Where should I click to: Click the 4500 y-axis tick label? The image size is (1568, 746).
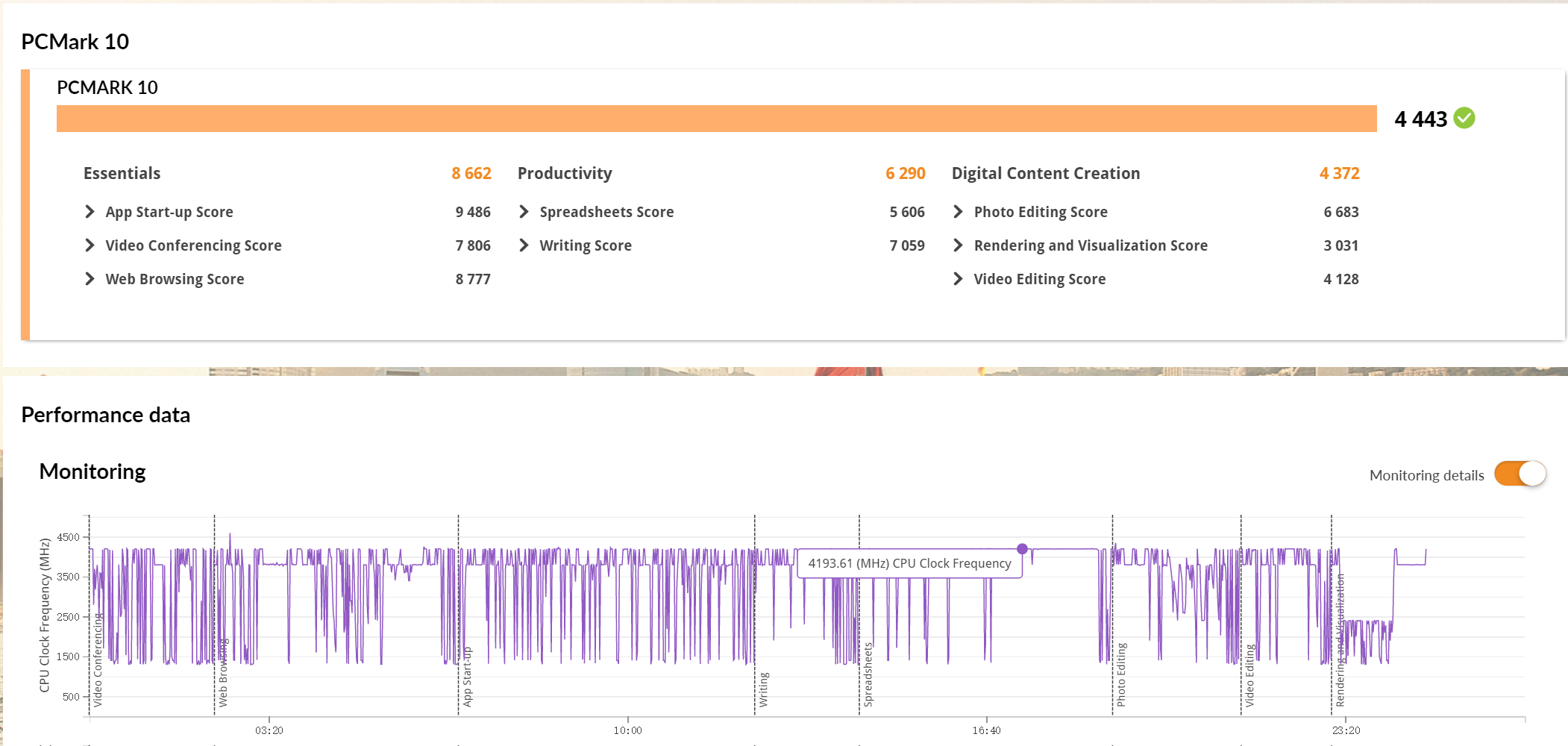68,537
